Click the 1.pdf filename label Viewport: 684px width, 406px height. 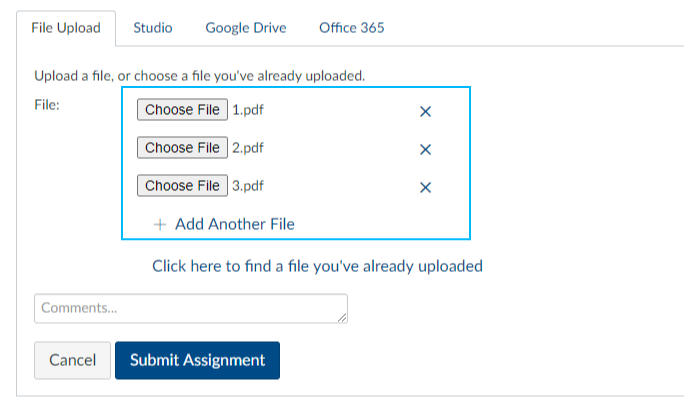pos(248,110)
